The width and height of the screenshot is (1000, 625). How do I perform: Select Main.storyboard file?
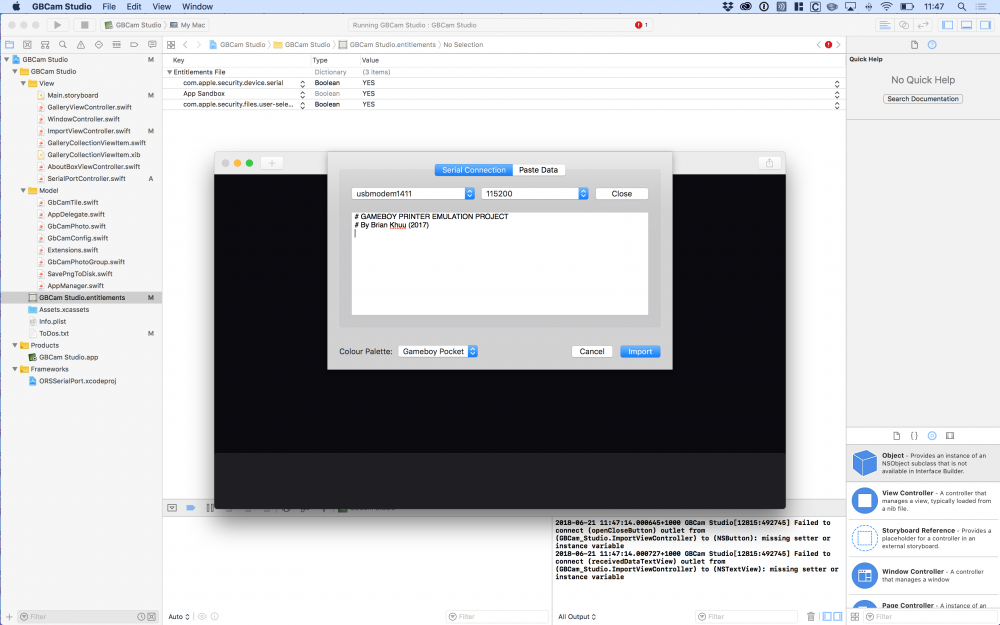[x=73, y=95]
